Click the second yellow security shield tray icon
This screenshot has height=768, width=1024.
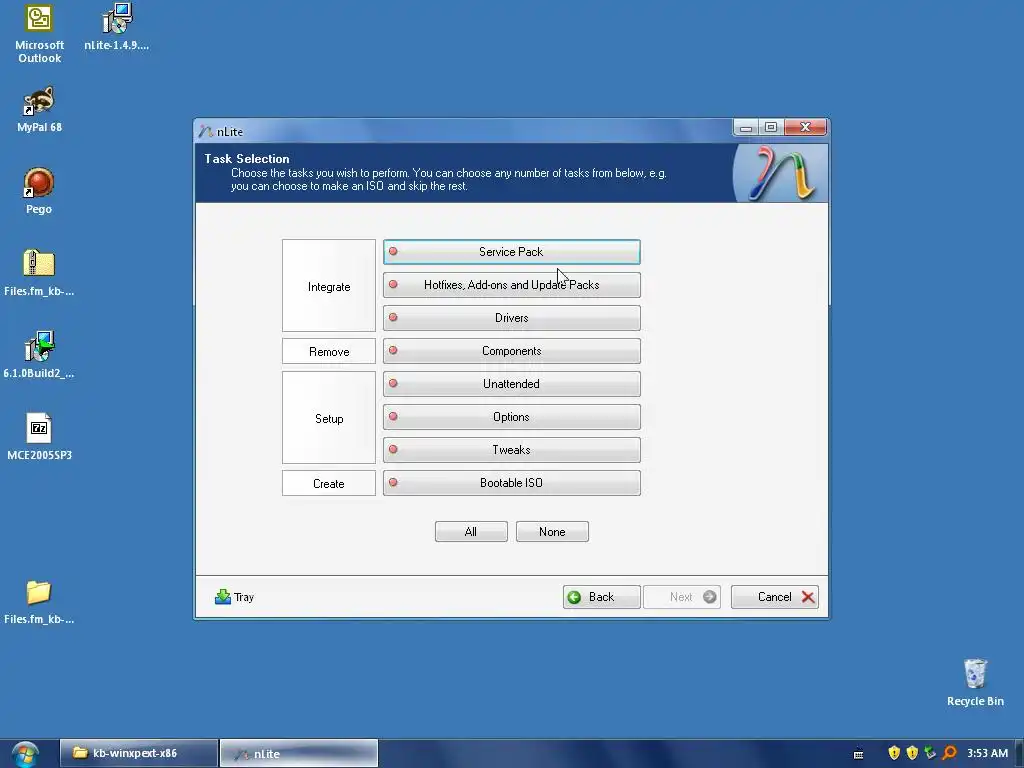(x=912, y=753)
